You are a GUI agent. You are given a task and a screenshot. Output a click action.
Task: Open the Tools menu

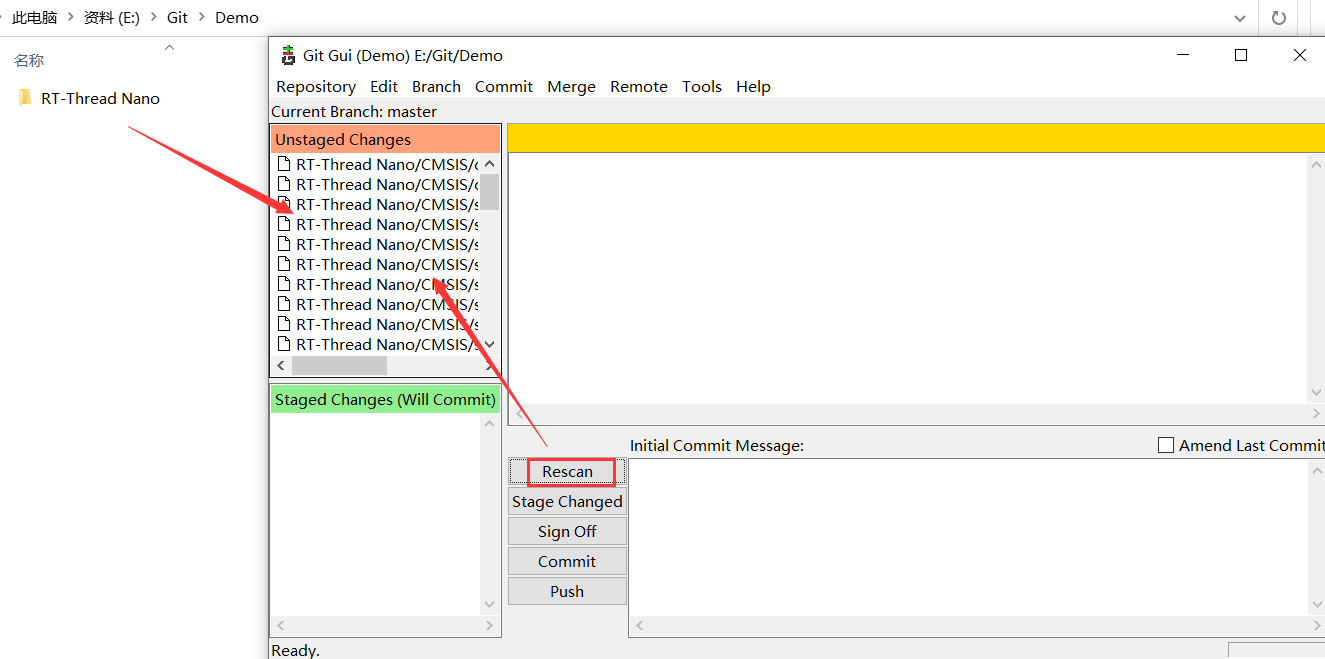coord(702,87)
